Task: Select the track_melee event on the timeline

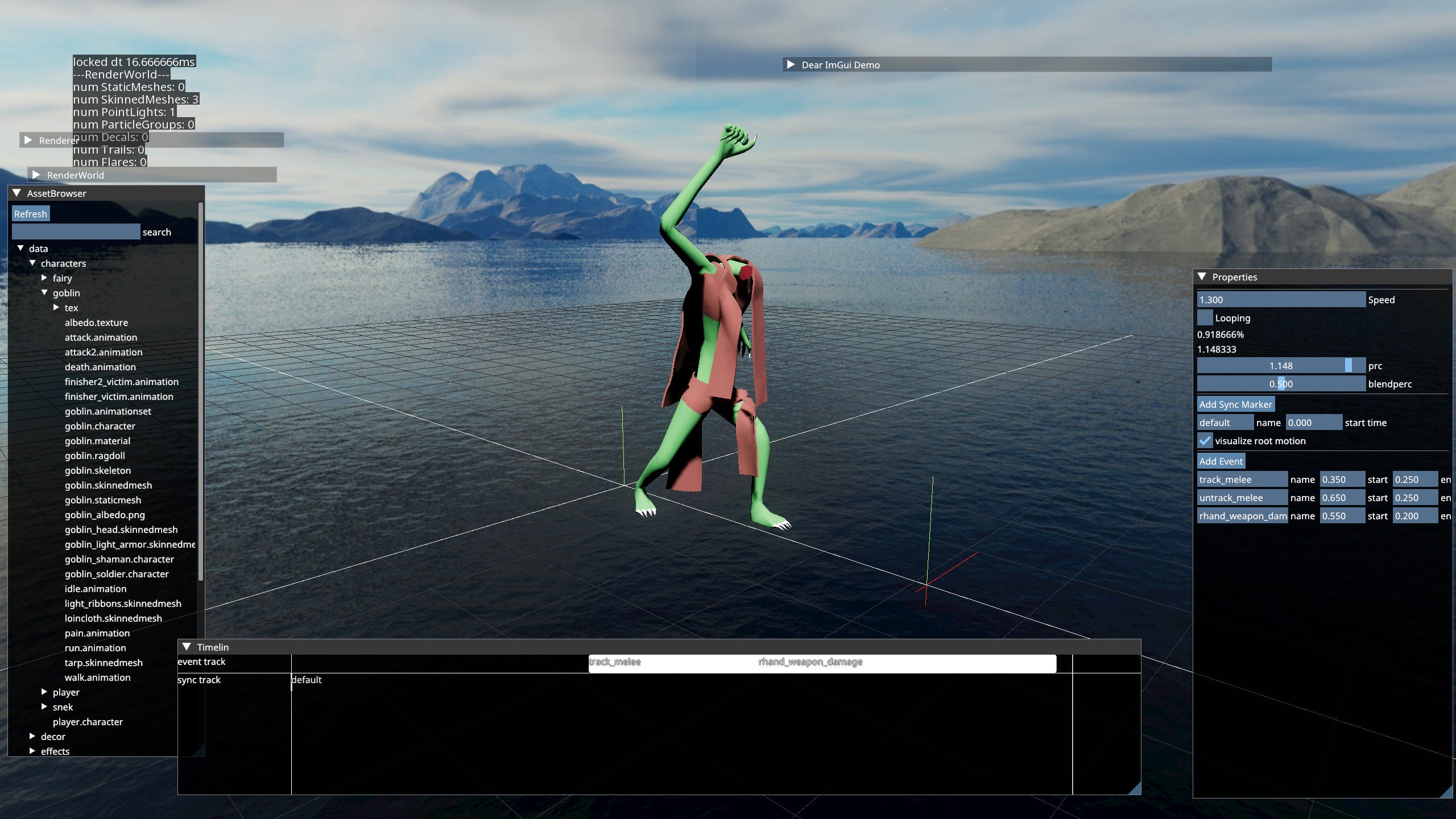Action: (x=615, y=662)
